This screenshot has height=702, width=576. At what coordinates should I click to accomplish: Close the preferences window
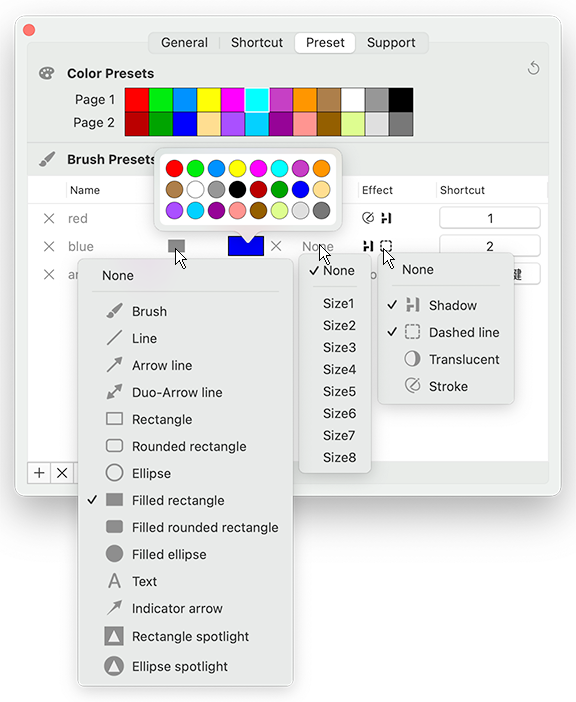pyautogui.click(x=29, y=30)
